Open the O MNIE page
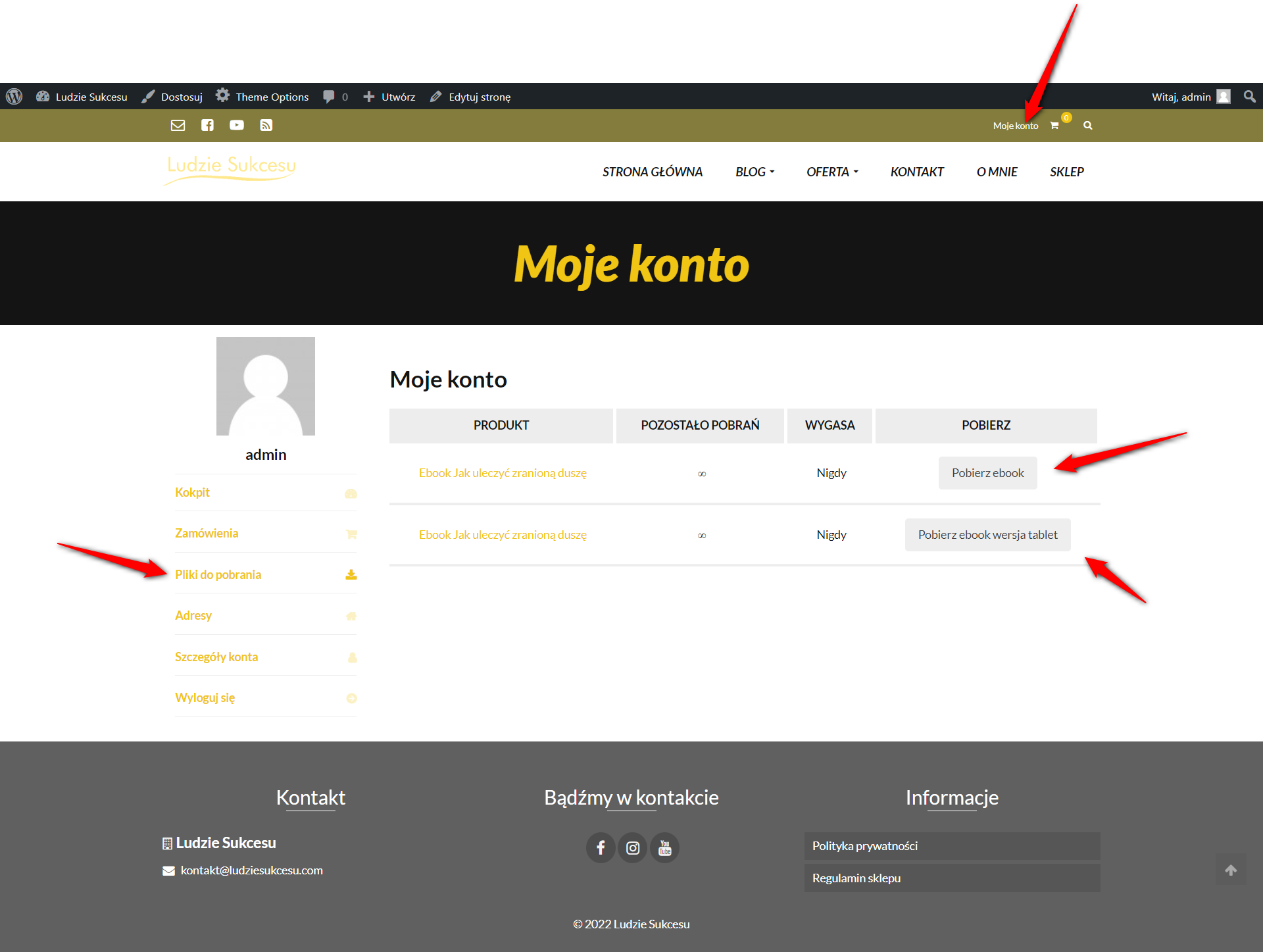Screen dimensions: 1263x952 997,172
